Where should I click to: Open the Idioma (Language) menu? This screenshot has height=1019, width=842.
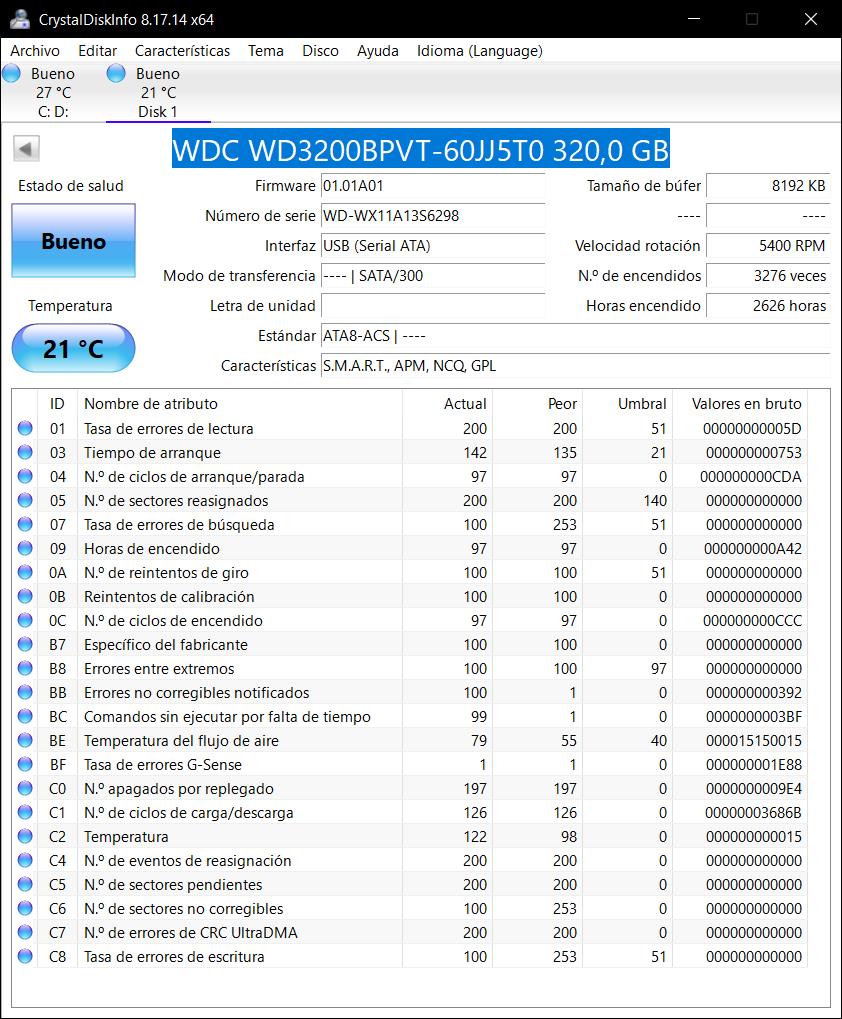point(479,51)
